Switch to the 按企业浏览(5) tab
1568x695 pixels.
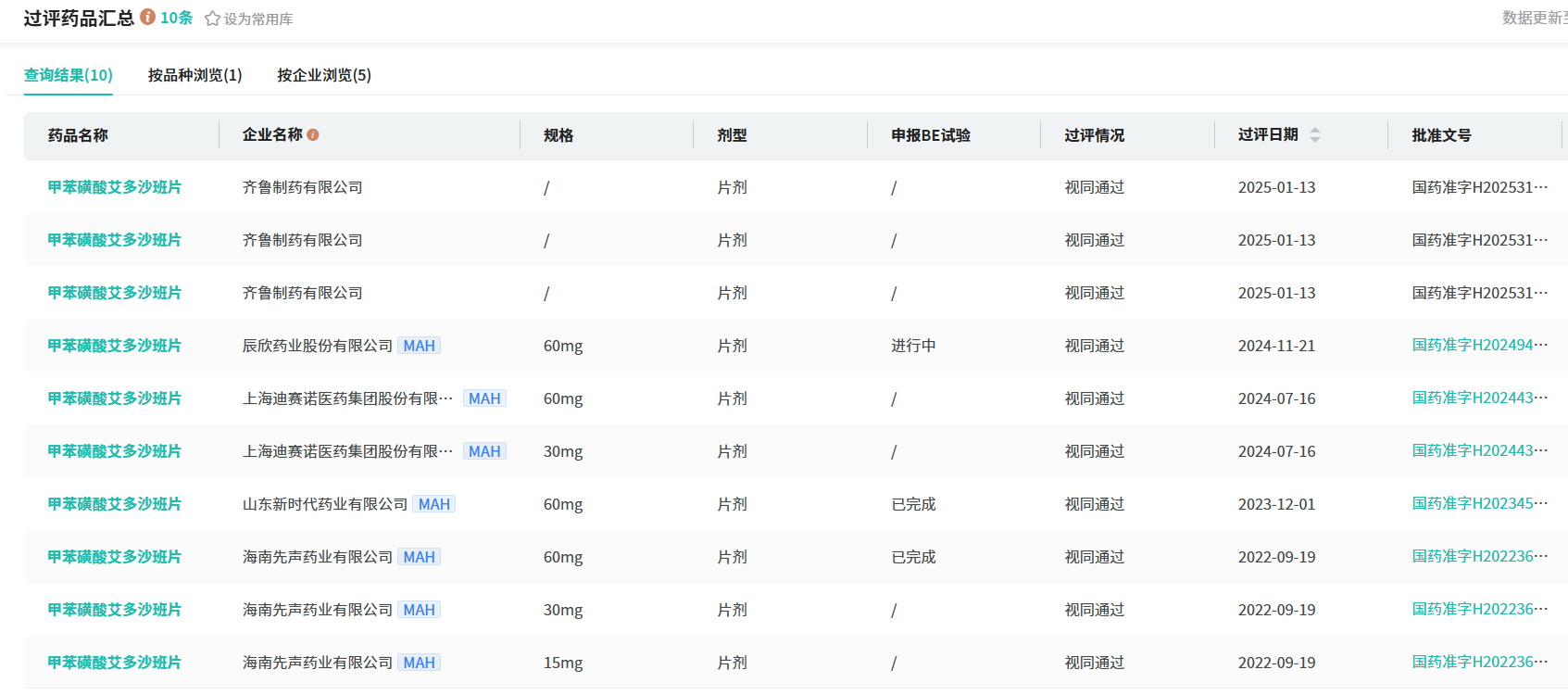[324, 75]
